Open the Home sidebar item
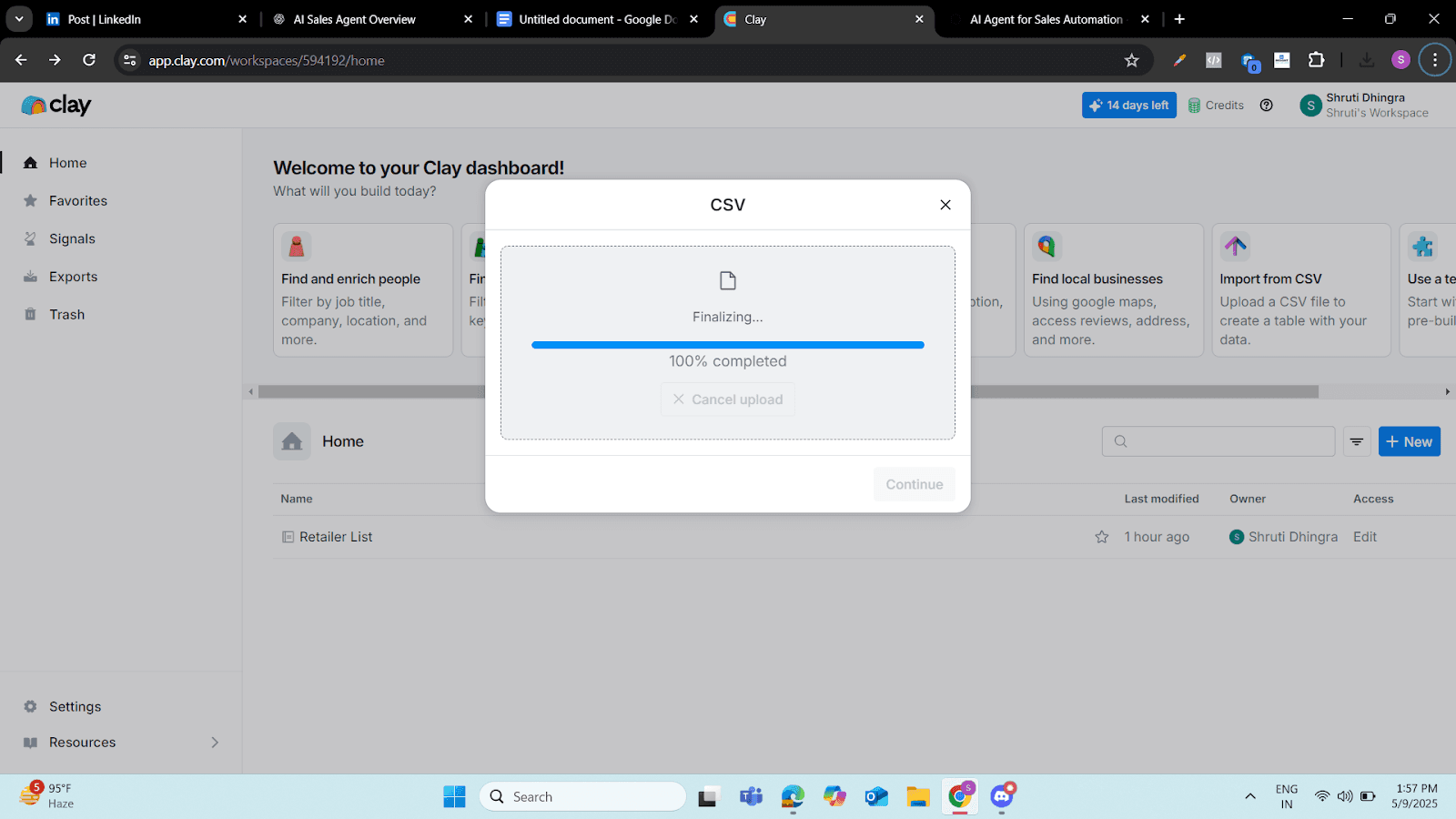Viewport: 1456px width, 819px height. point(67,163)
